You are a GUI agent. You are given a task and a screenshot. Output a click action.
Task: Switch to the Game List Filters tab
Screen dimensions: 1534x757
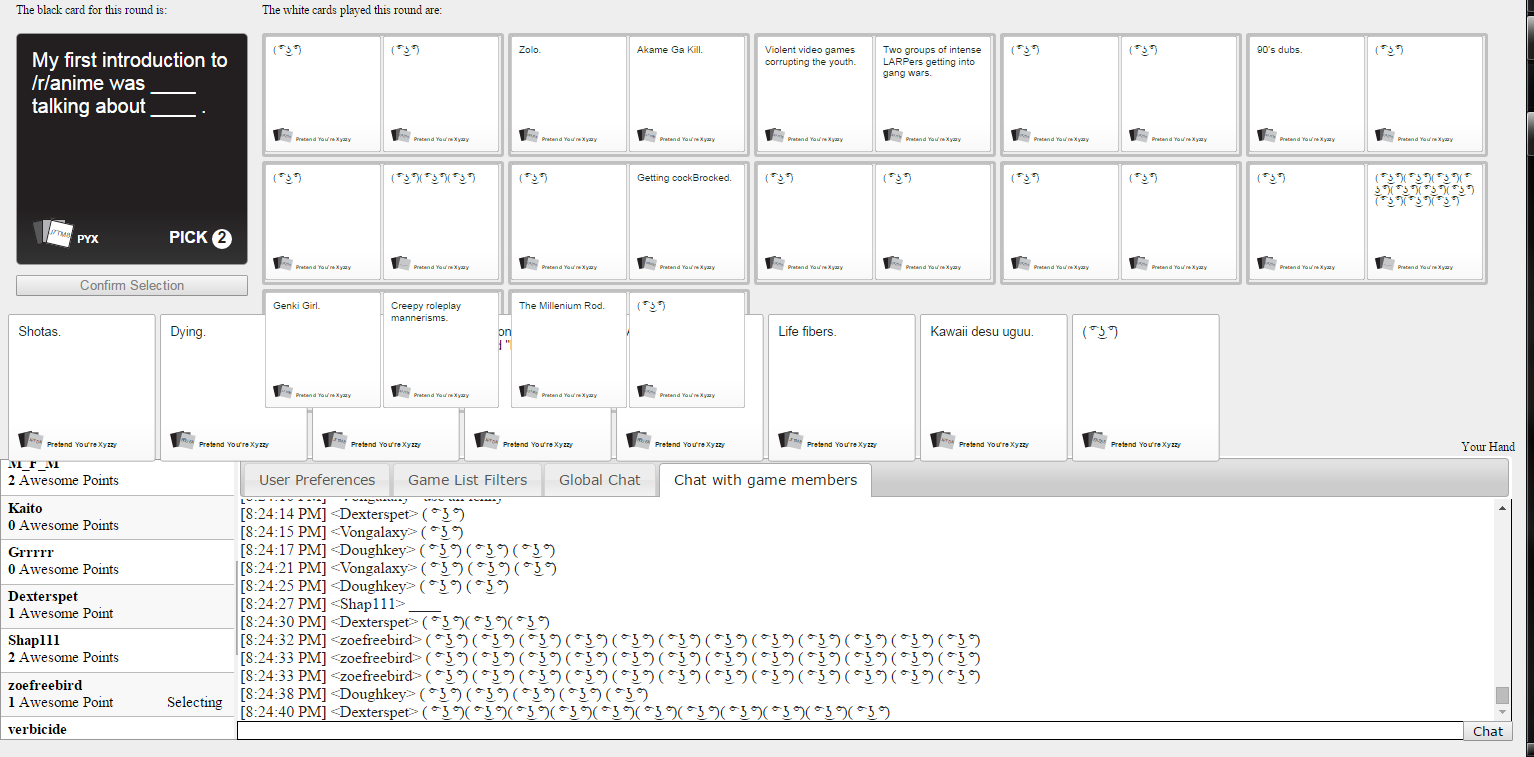pyautogui.click(x=467, y=480)
